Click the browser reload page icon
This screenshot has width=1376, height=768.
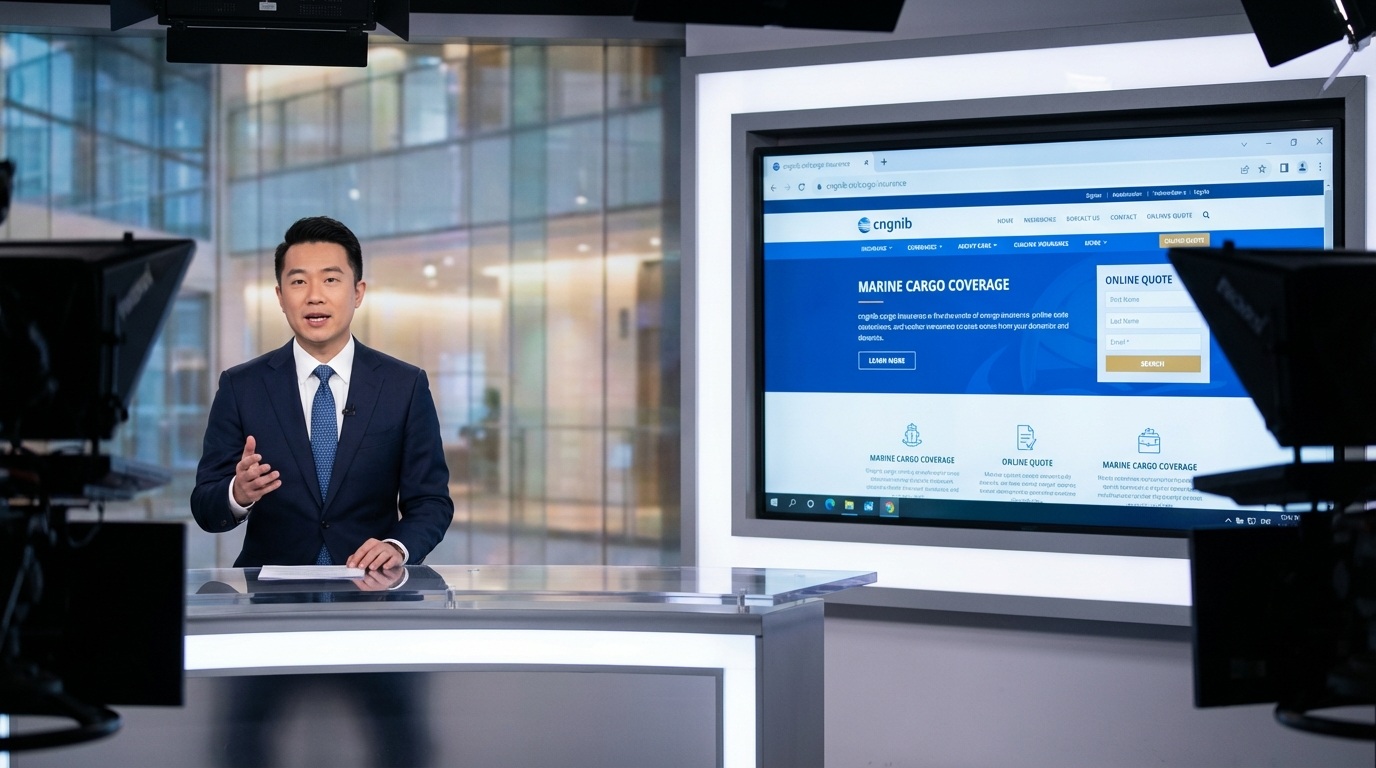pos(801,187)
